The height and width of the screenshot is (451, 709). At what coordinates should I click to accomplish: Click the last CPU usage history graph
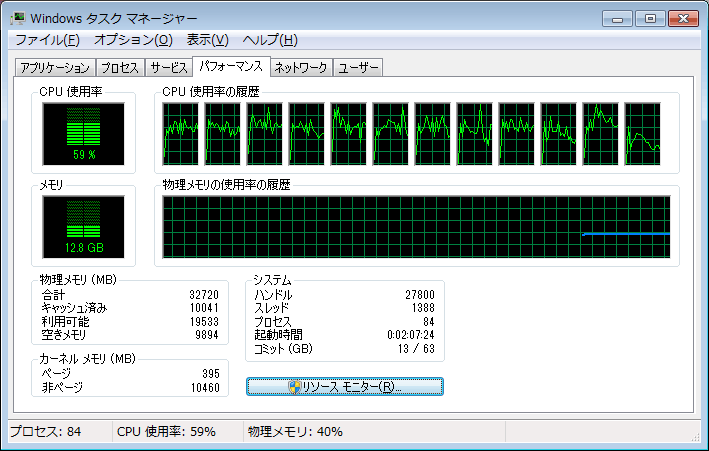643,134
